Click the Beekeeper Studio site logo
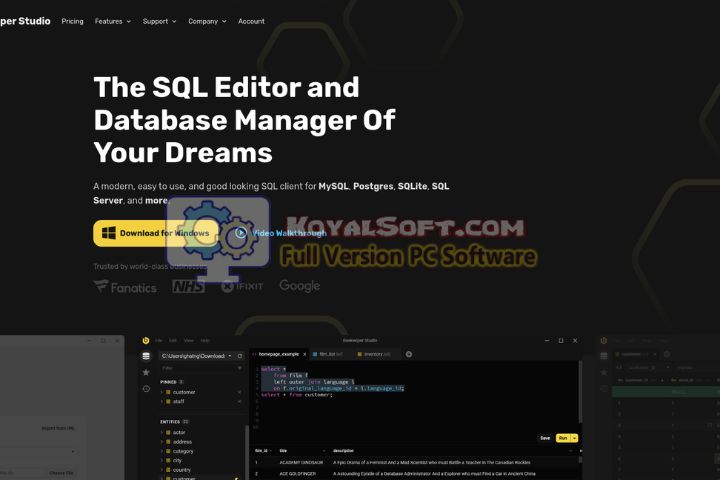The height and width of the screenshot is (480, 720). click(x=25, y=21)
